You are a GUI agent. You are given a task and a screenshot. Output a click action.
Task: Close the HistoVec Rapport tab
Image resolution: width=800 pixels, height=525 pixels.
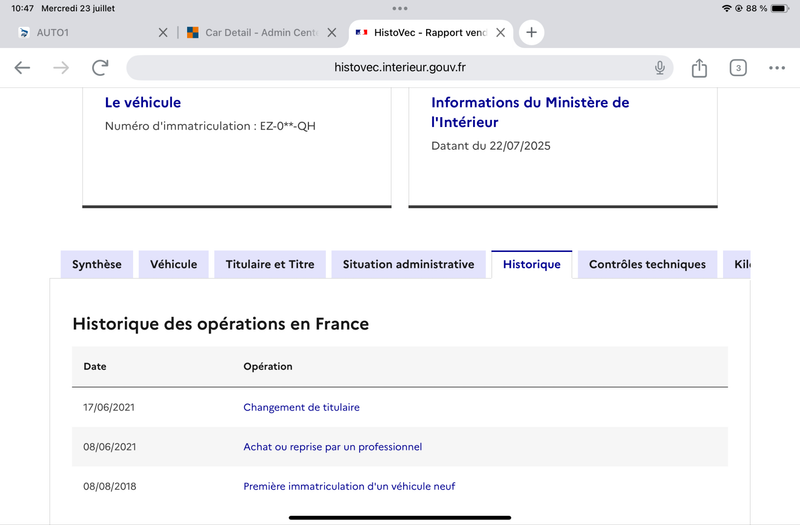(x=501, y=32)
